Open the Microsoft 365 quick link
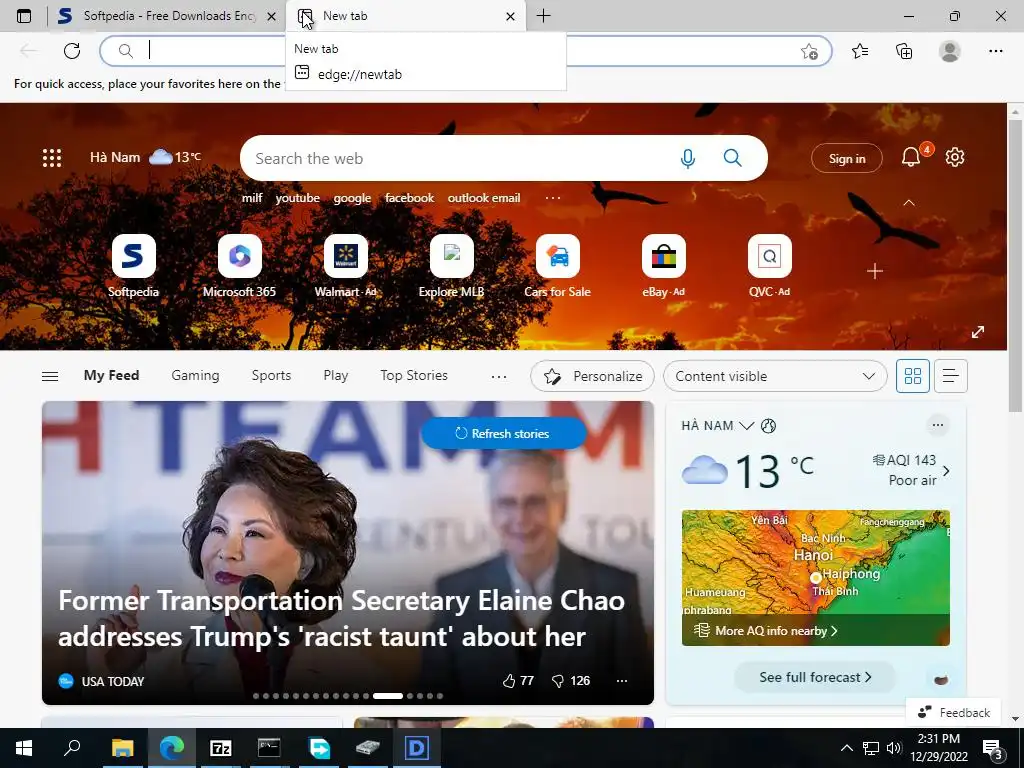Image resolution: width=1024 pixels, height=768 pixels. click(x=240, y=266)
